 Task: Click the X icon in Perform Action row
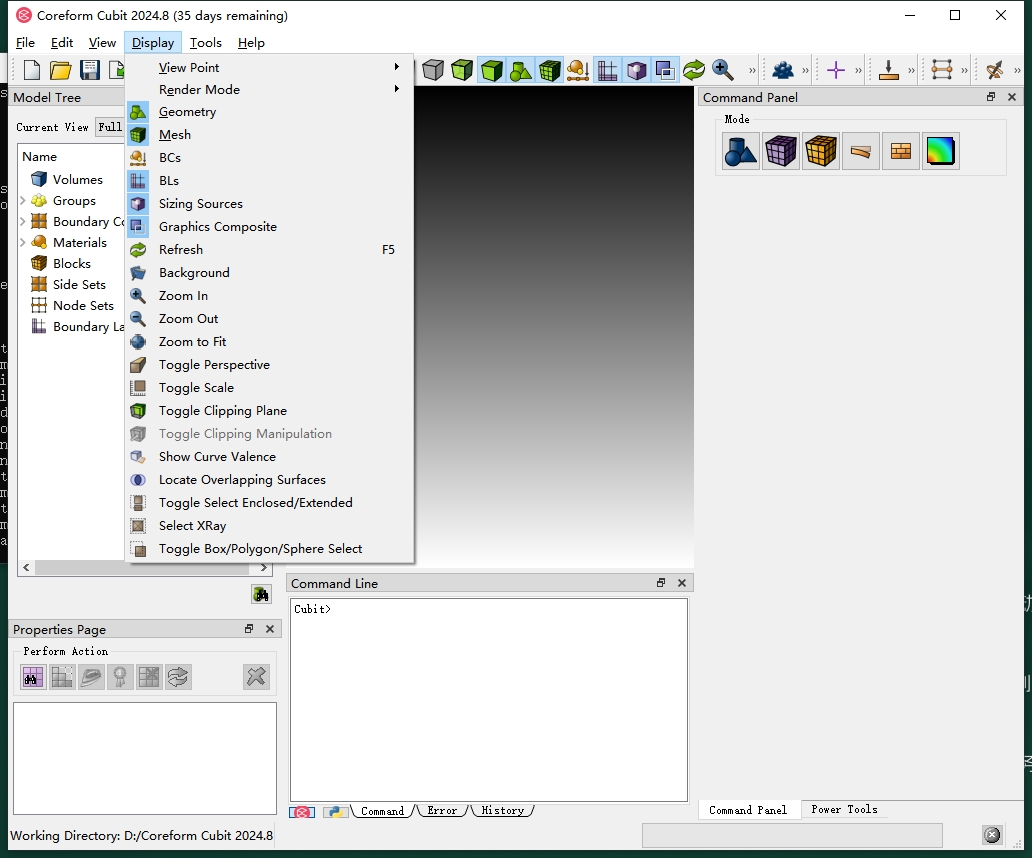click(x=256, y=676)
